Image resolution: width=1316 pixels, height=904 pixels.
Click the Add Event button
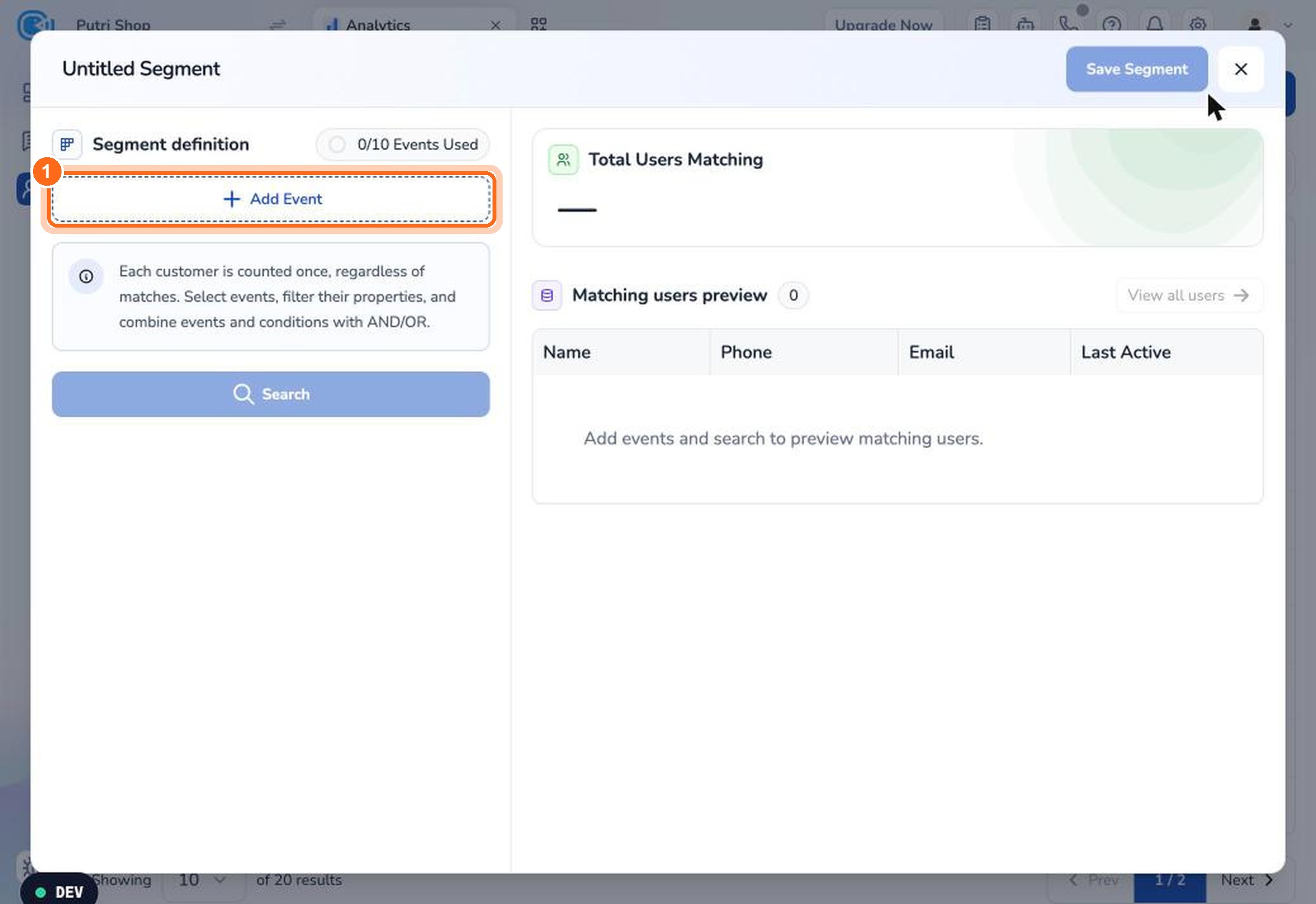coord(271,199)
